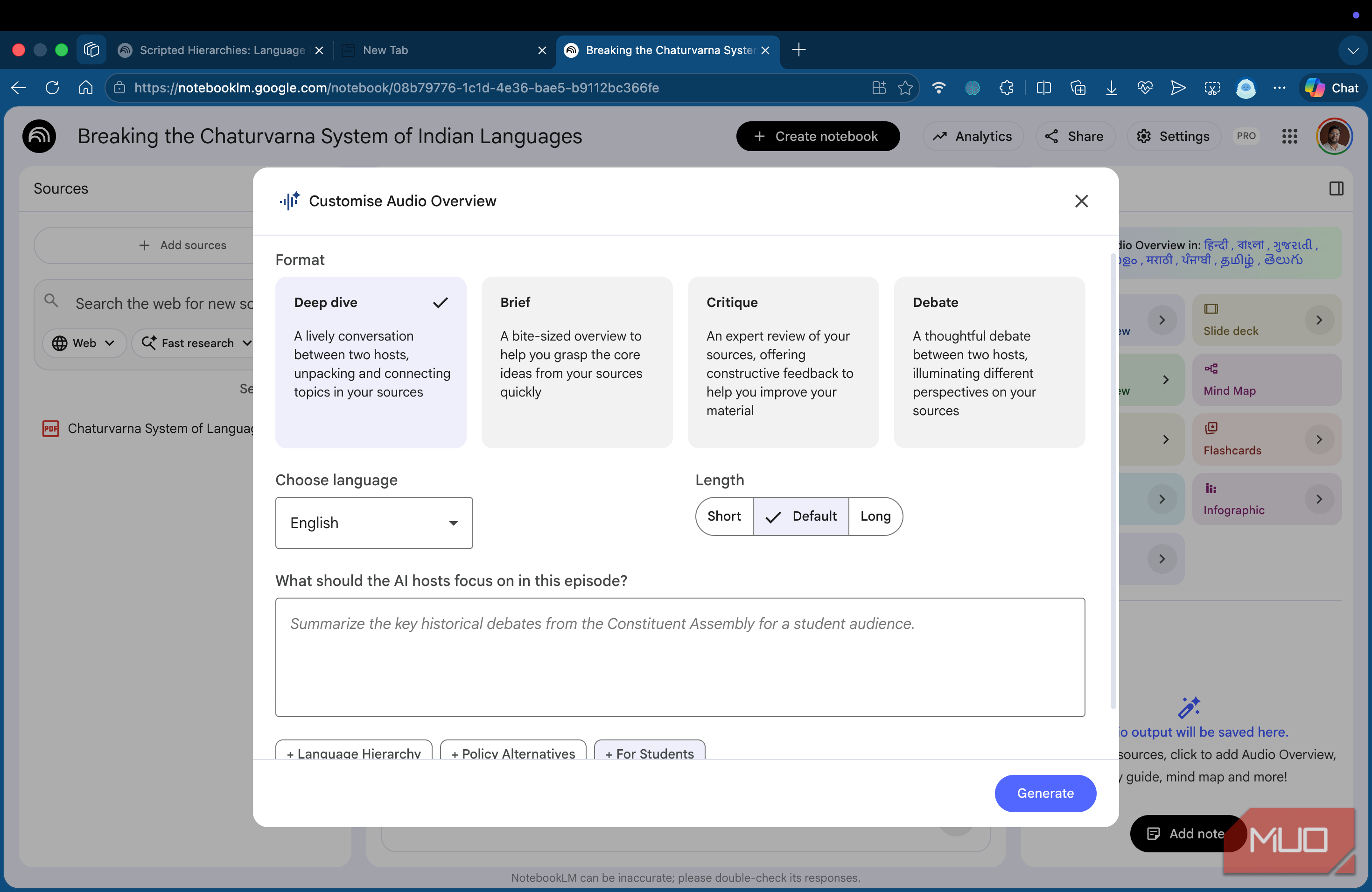Screen dimensions: 1372x892
Task: Click the Share button
Action: (1075, 136)
